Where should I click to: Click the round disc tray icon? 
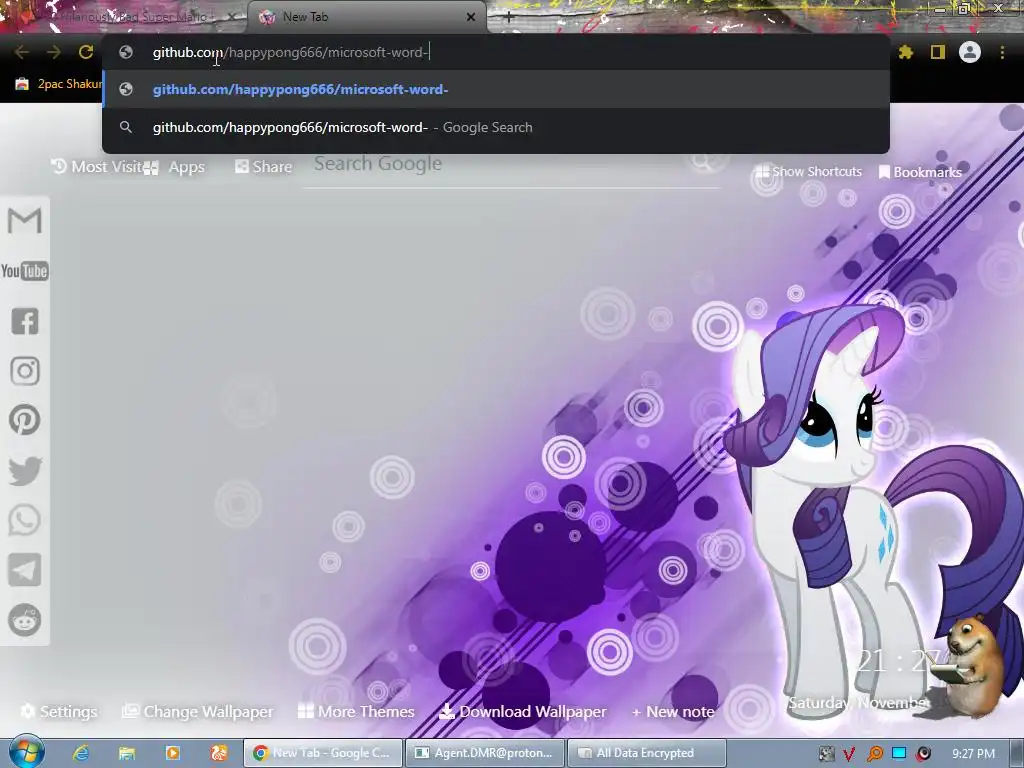(923, 754)
